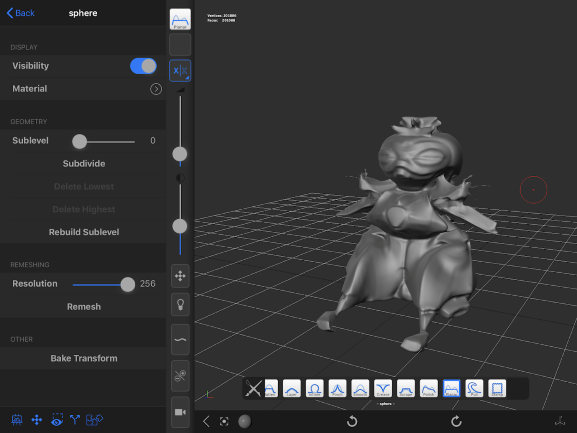Open the branching arrows tab icon
The image size is (577, 433).
click(75, 420)
